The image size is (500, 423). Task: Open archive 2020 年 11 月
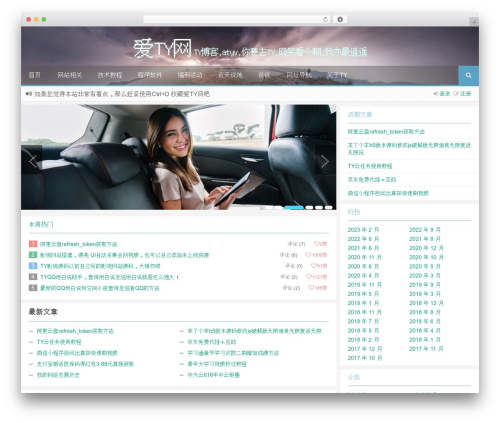364,257
